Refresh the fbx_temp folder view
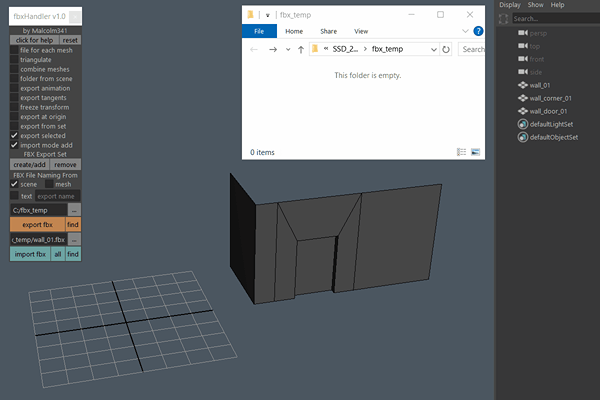This screenshot has height=400, width=600. pos(445,49)
